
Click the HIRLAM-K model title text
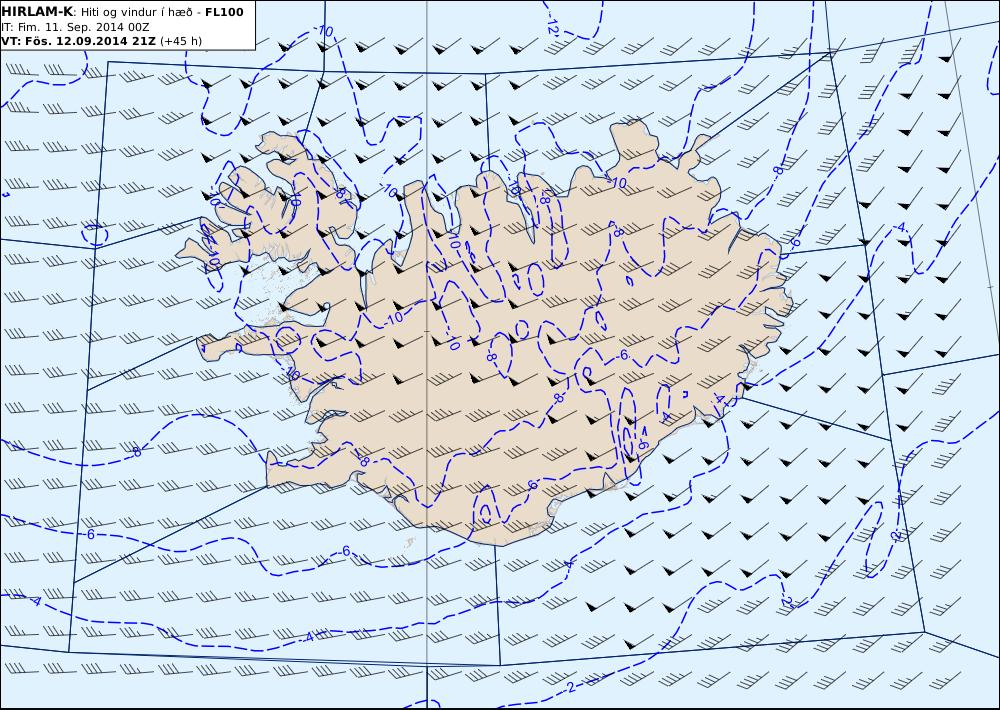coord(37,12)
